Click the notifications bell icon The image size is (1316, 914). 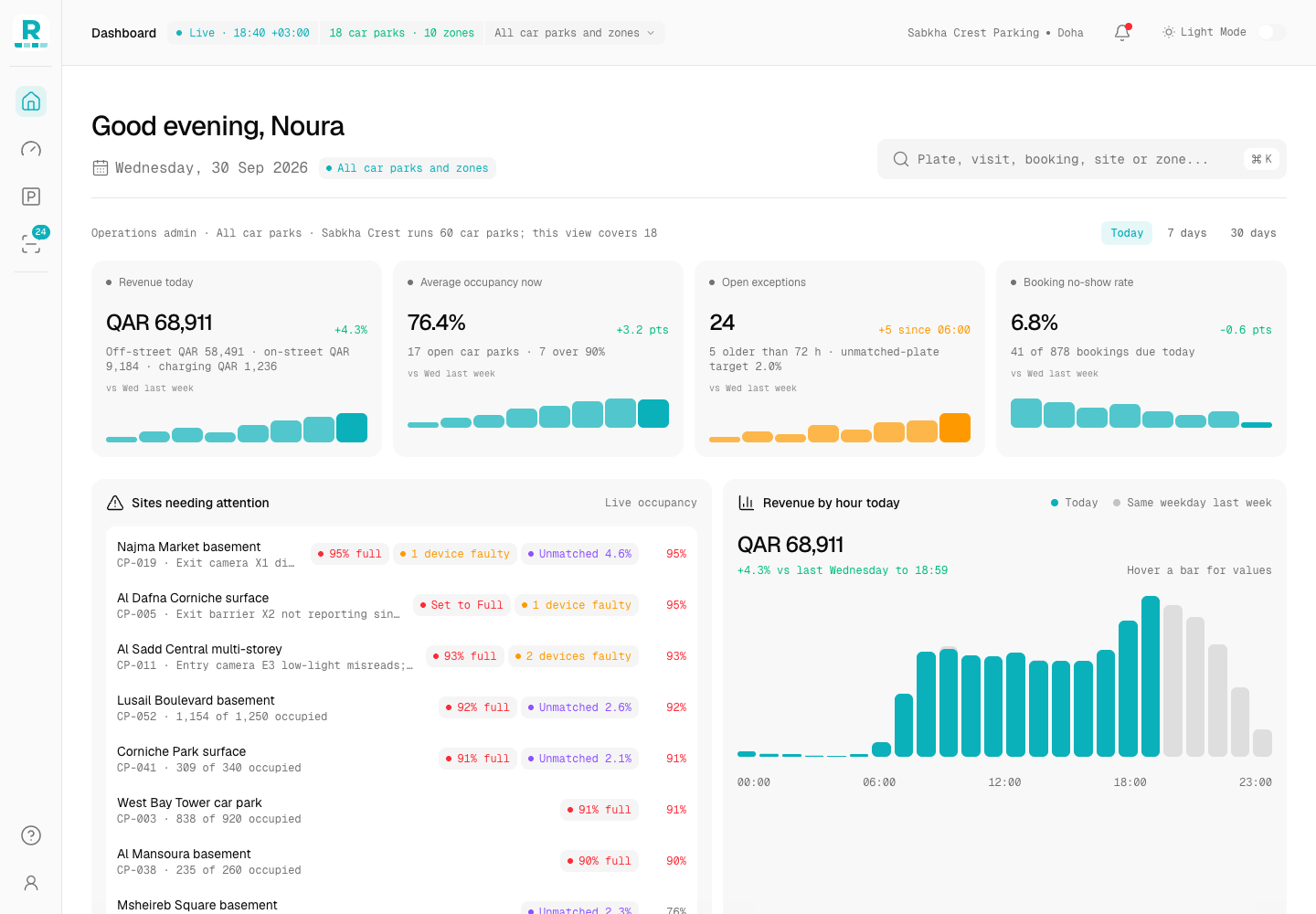tap(1122, 33)
